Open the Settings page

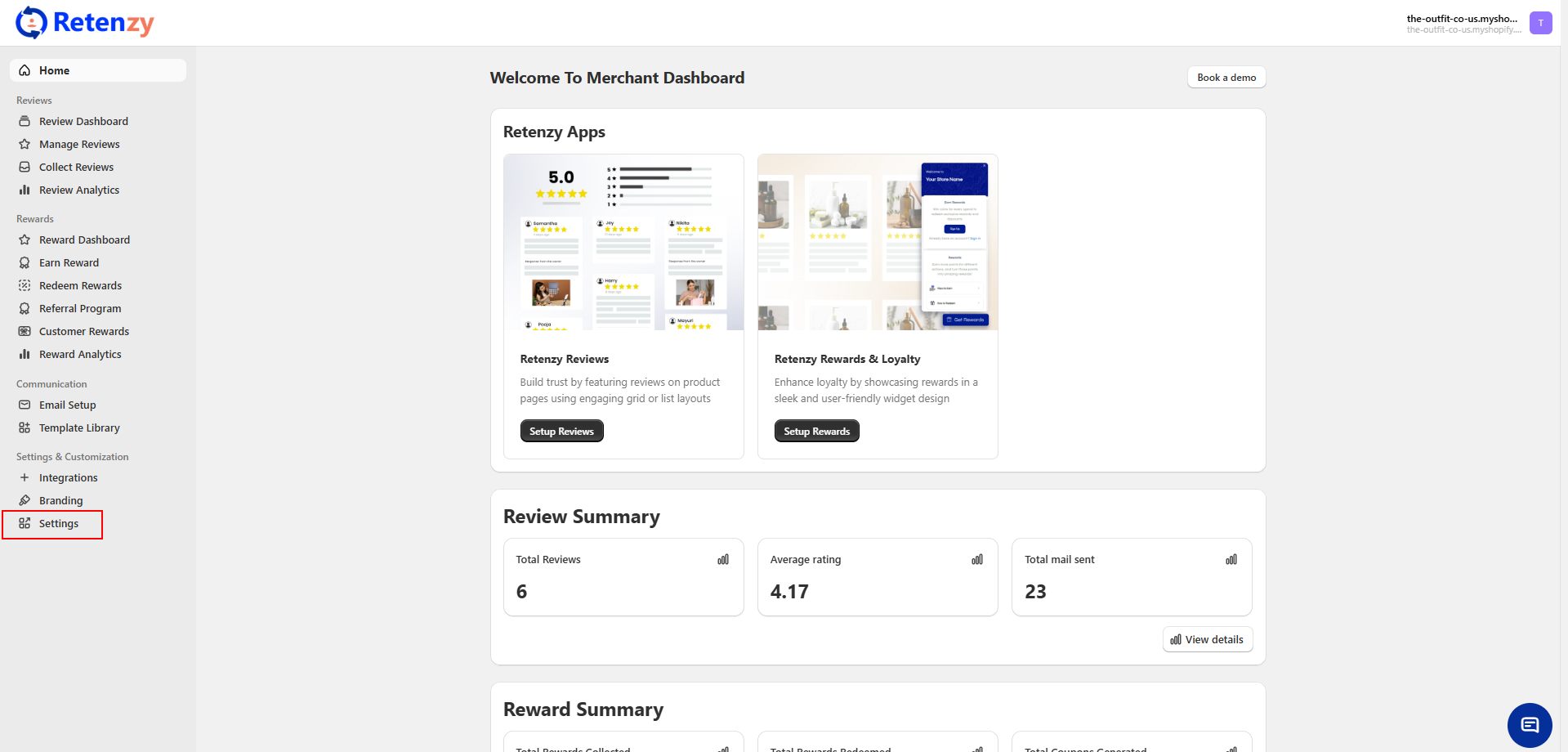[x=98, y=523]
